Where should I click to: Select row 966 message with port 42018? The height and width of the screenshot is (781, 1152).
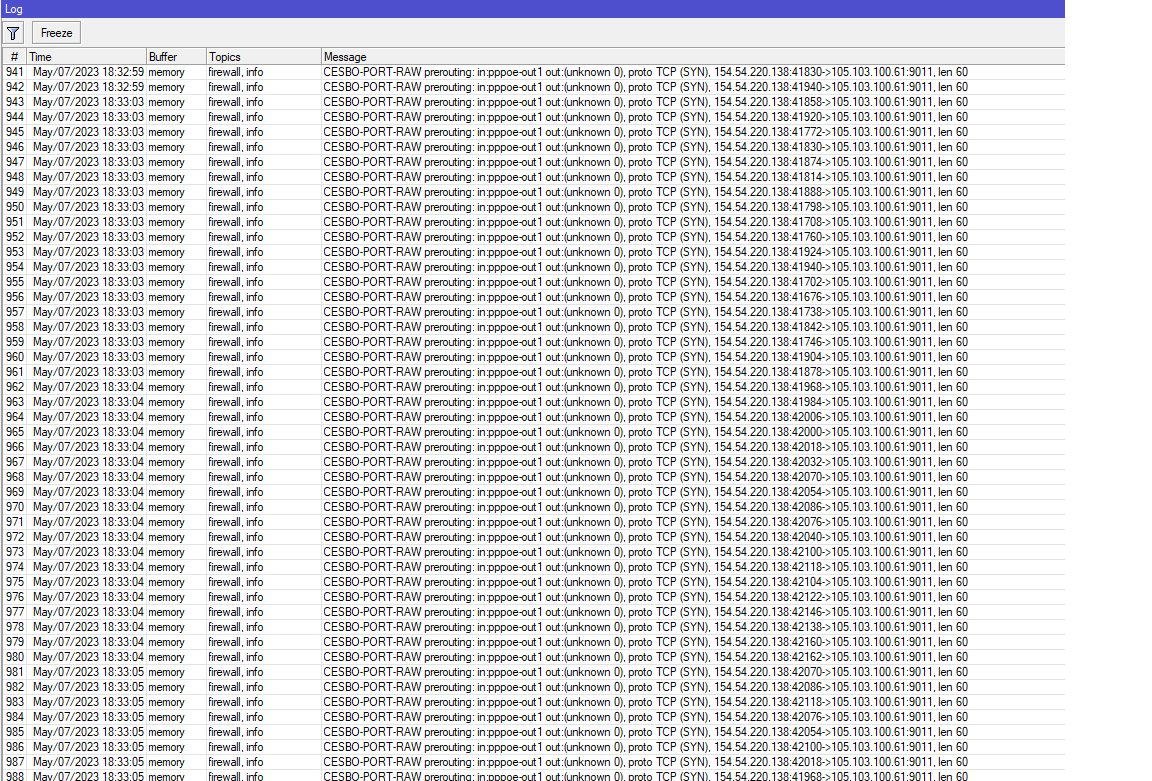[x=645, y=447]
